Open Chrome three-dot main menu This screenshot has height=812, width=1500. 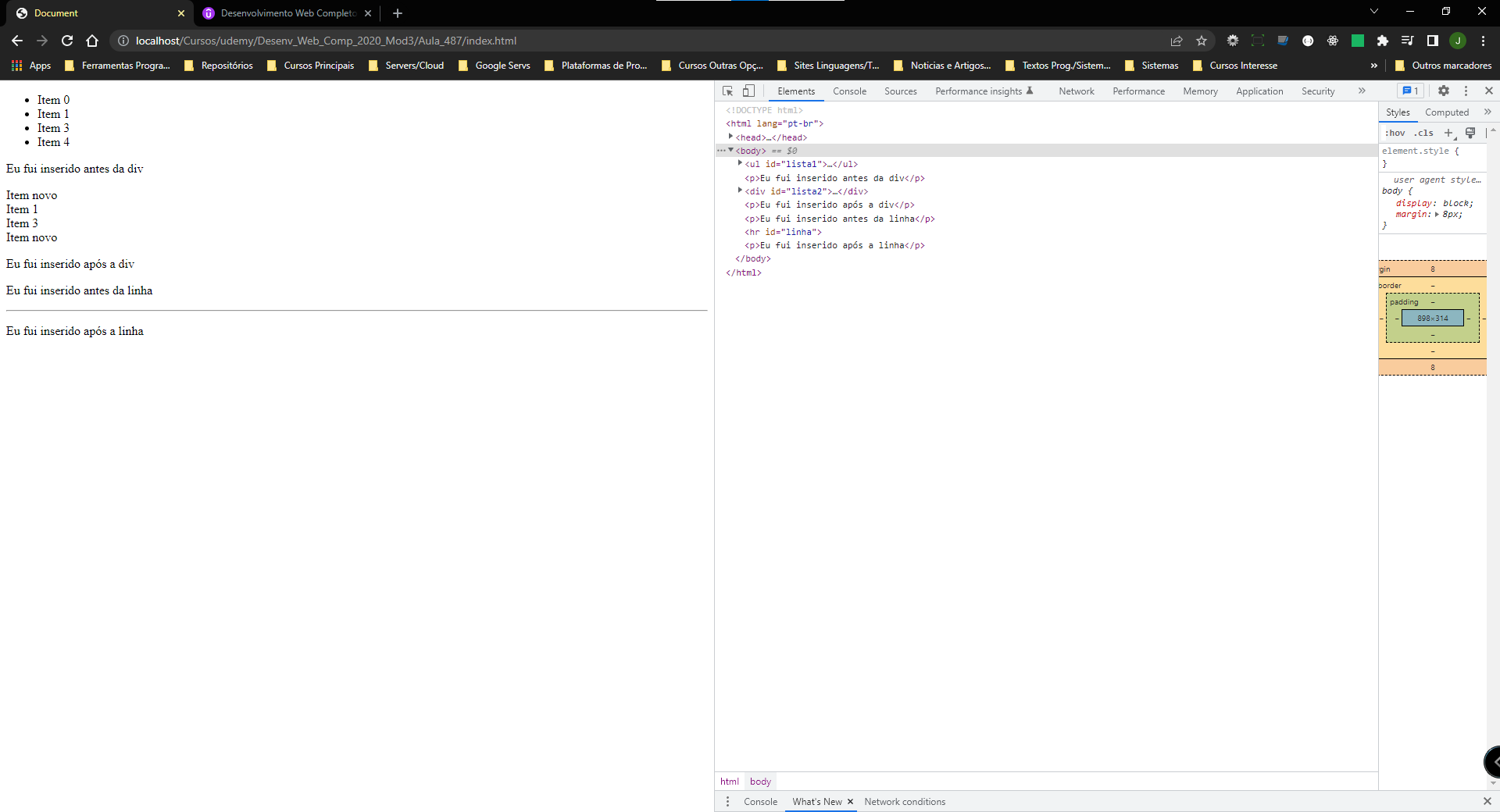pos(1483,41)
